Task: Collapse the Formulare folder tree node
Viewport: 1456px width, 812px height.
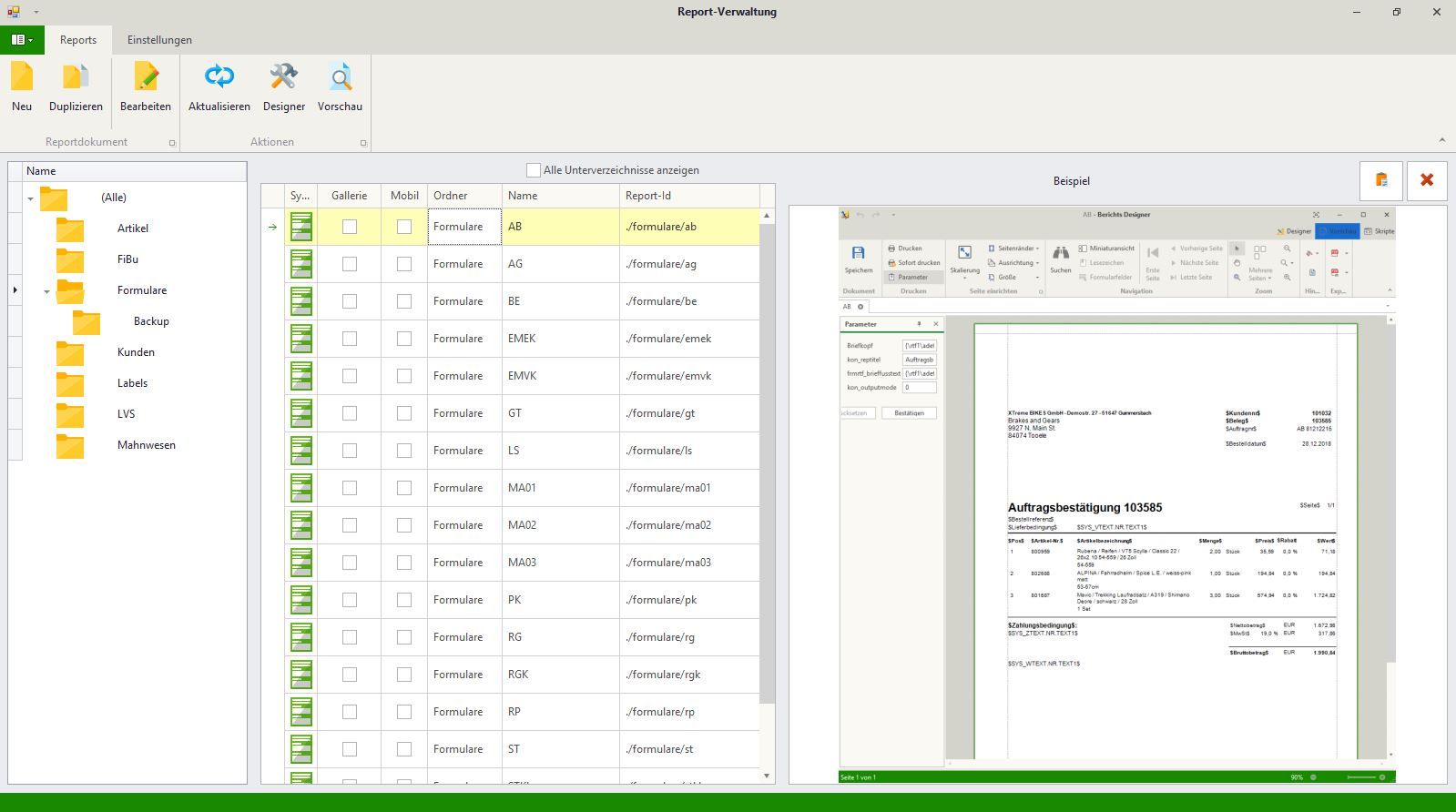Action: point(47,291)
